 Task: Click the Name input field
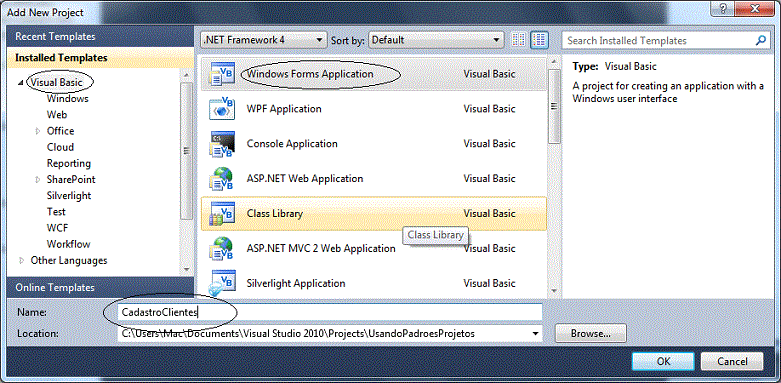(x=330, y=312)
